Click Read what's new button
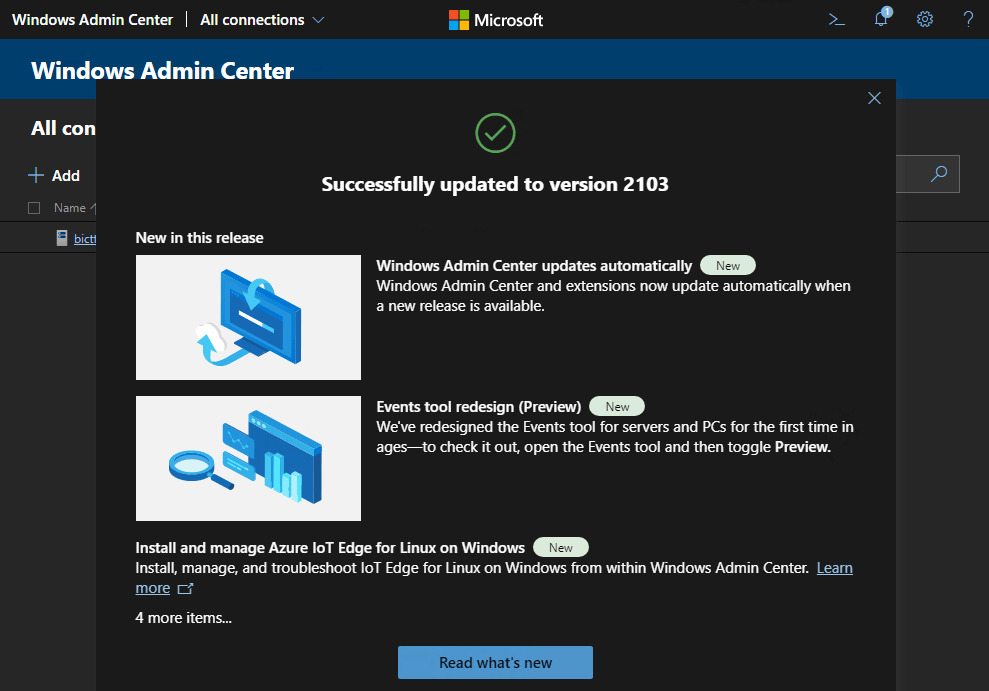The image size is (989, 691). click(495, 663)
